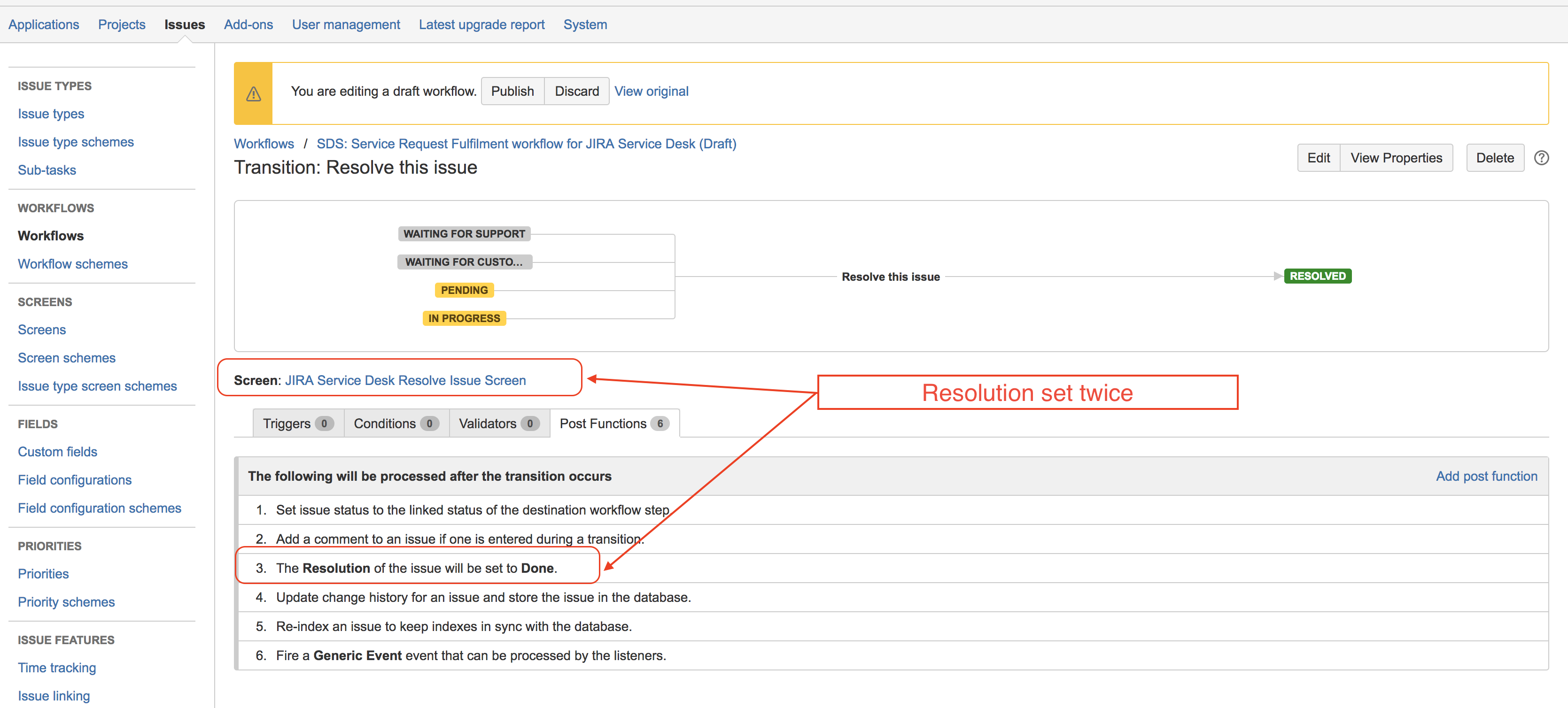Click Add post function link
The height and width of the screenshot is (708, 1568).
(x=1486, y=476)
